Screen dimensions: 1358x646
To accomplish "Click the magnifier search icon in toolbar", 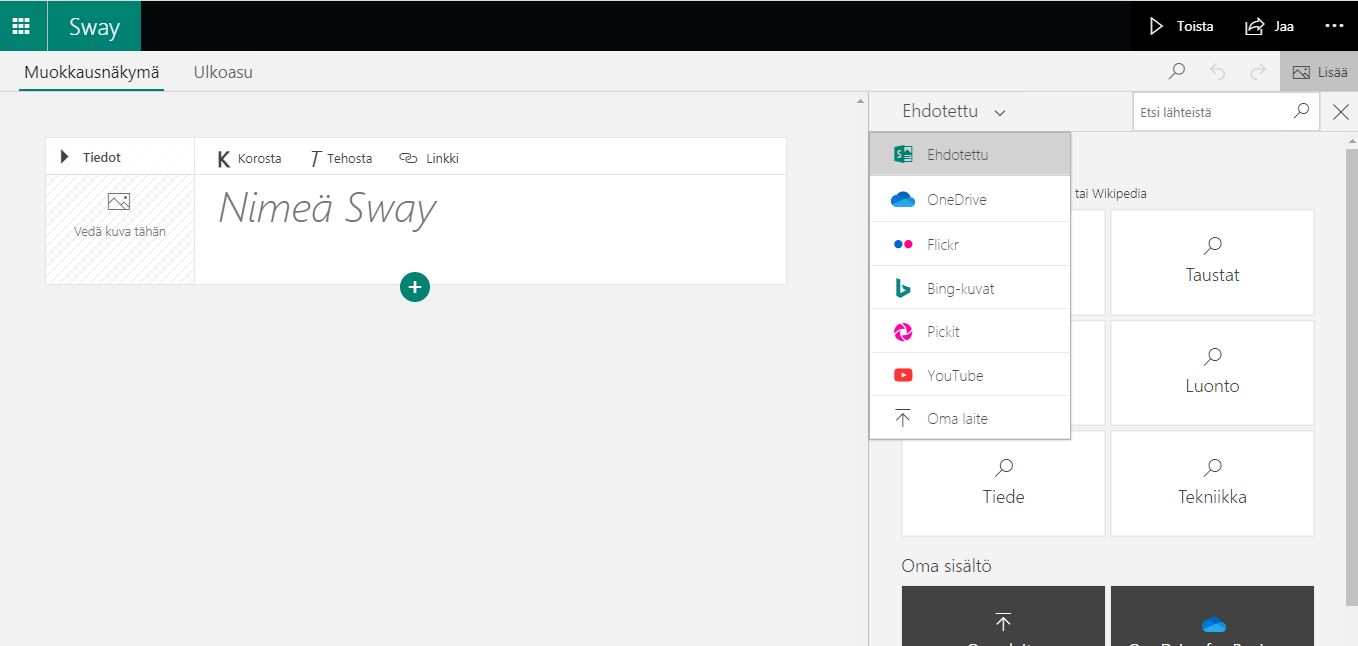I will coord(1177,72).
